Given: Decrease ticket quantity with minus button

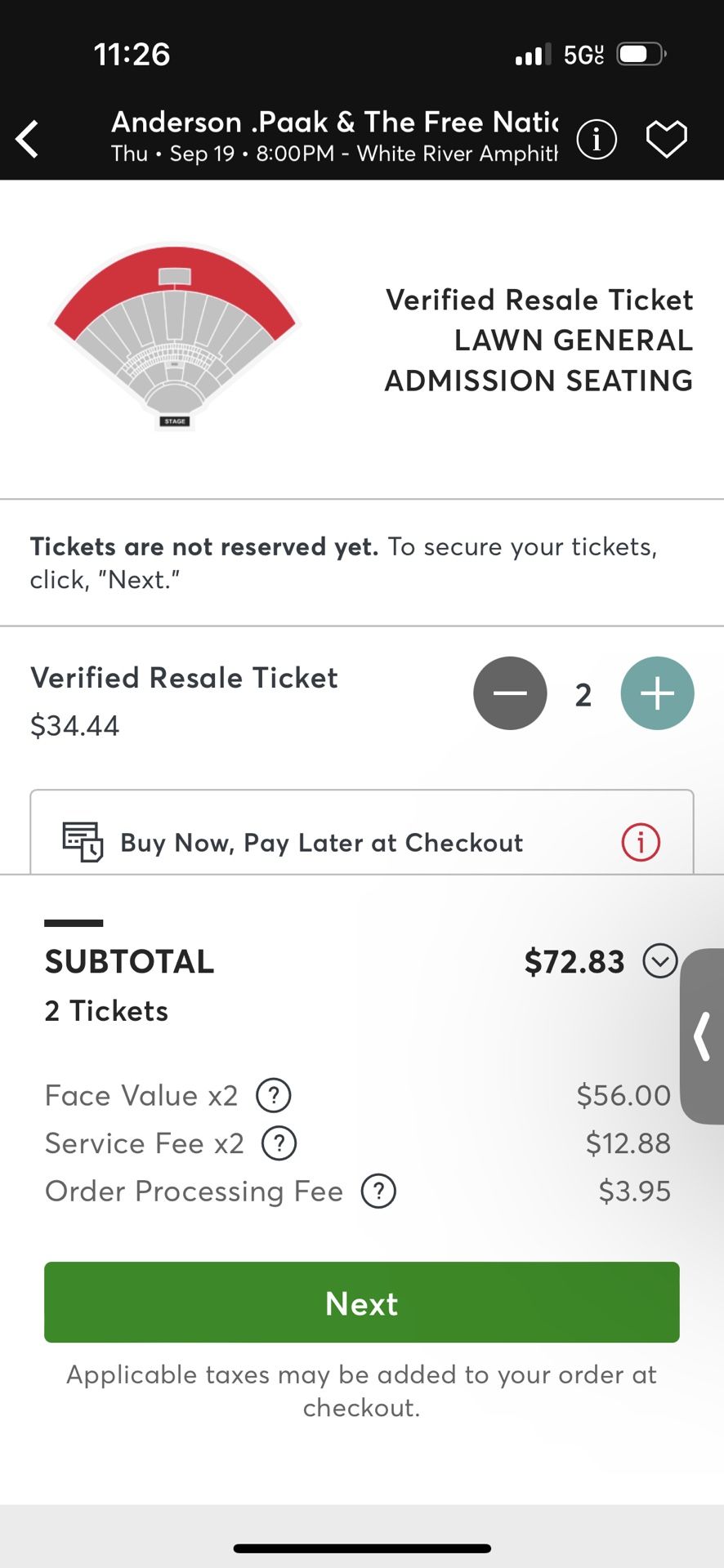Looking at the screenshot, I should (x=510, y=693).
